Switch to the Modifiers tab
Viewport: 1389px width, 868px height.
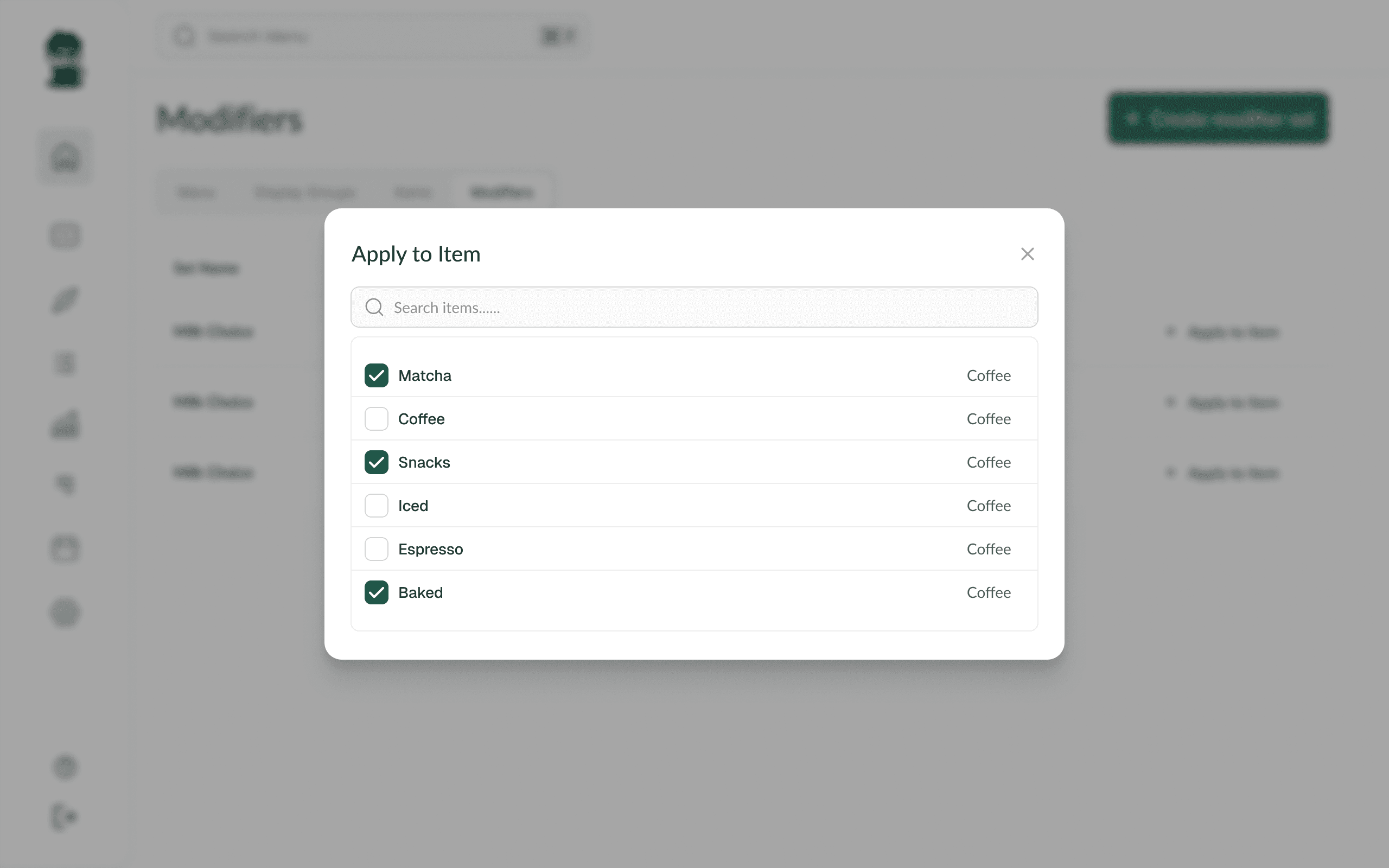coord(501,192)
